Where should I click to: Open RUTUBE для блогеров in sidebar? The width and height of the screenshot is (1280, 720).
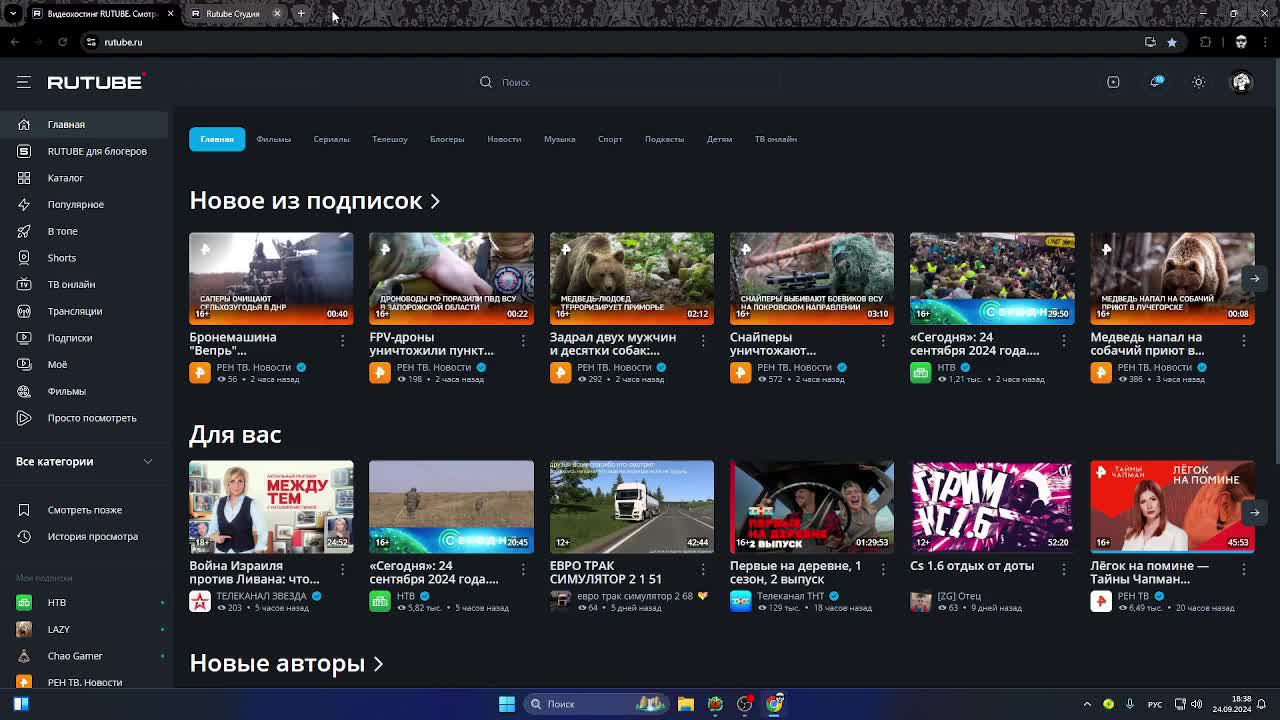(x=84, y=151)
